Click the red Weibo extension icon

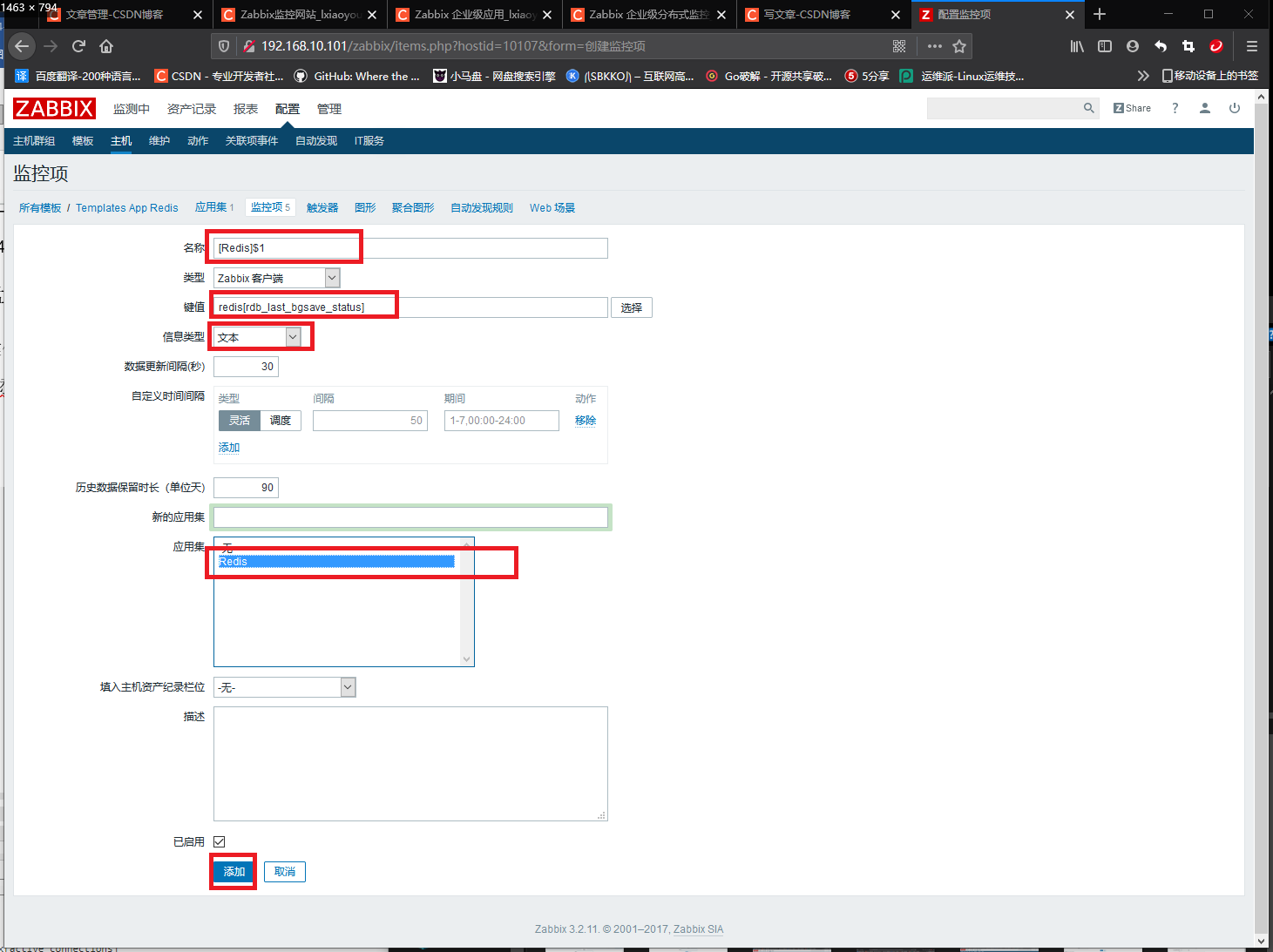pyautogui.click(x=1216, y=46)
